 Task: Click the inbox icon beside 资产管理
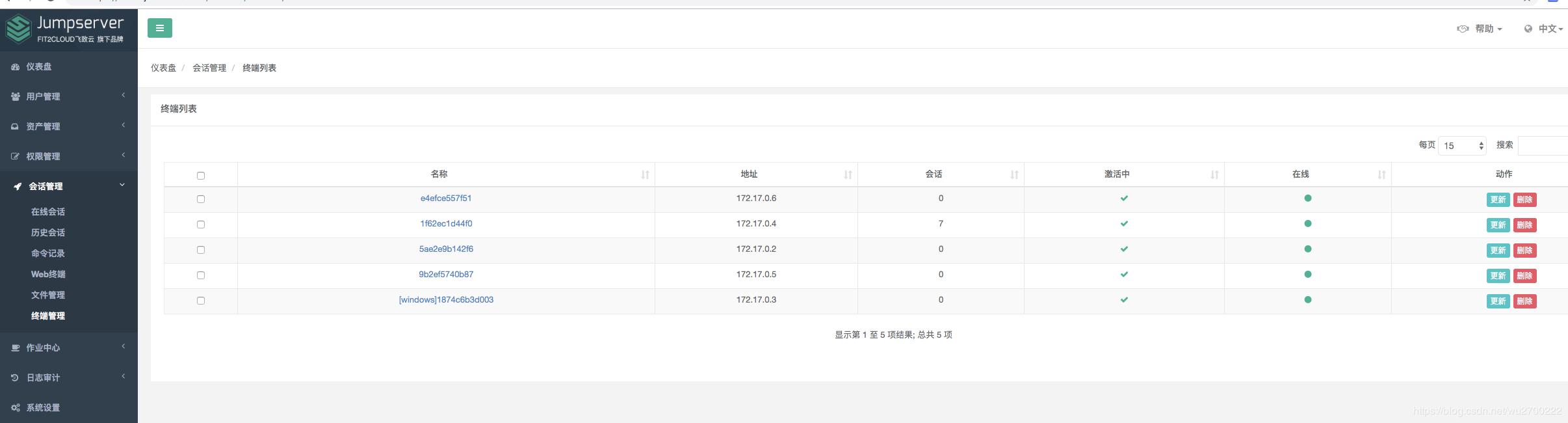(x=15, y=126)
